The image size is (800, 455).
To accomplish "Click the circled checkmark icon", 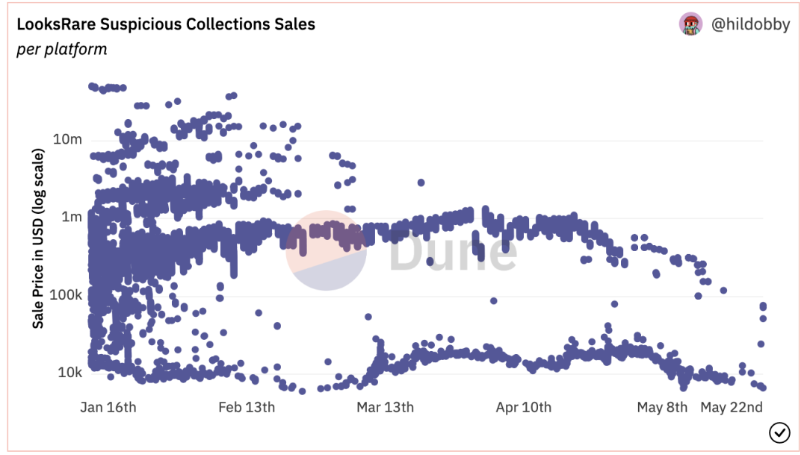I will click(779, 432).
